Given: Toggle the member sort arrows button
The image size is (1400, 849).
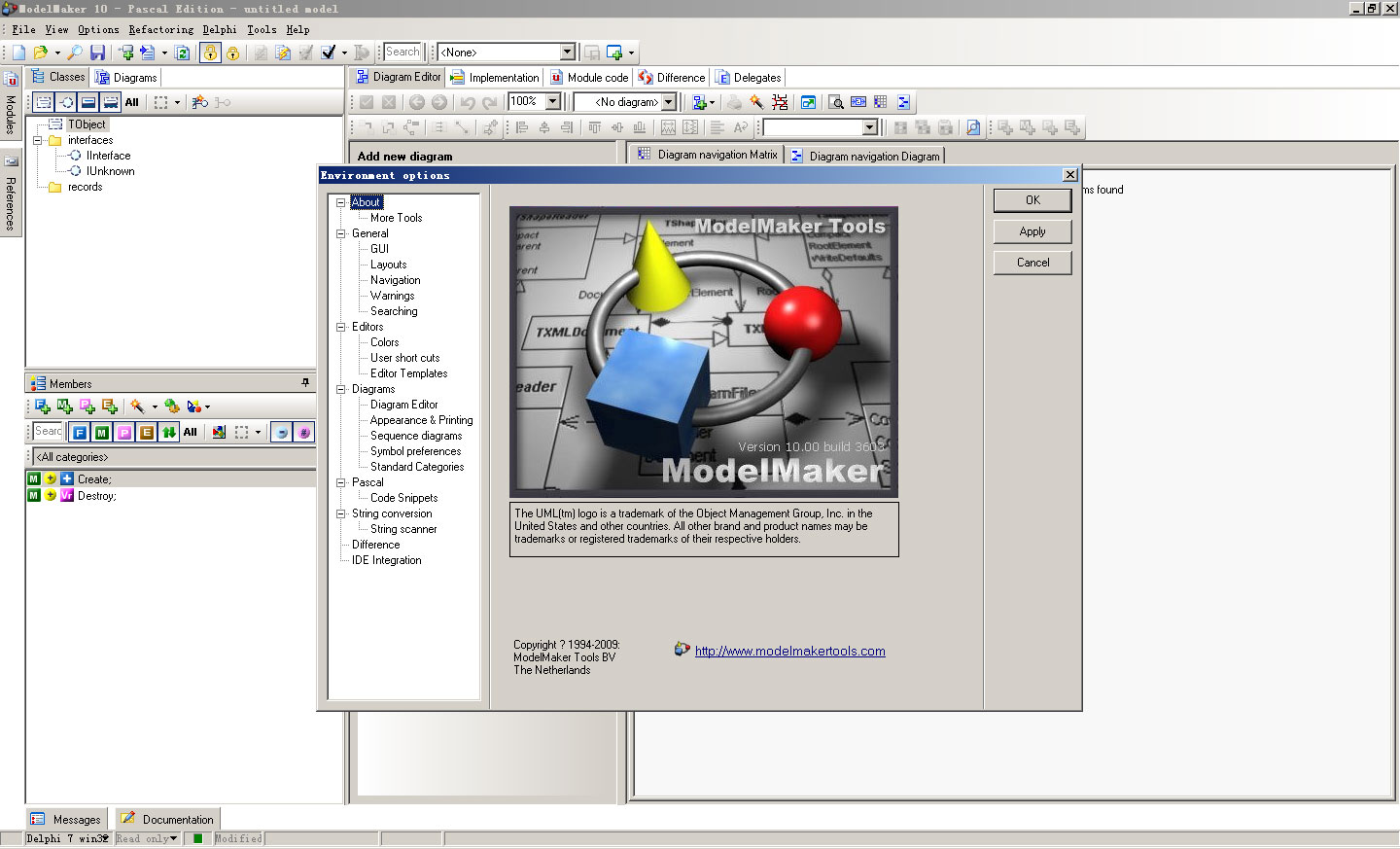Looking at the screenshot, I should (169, 432).
